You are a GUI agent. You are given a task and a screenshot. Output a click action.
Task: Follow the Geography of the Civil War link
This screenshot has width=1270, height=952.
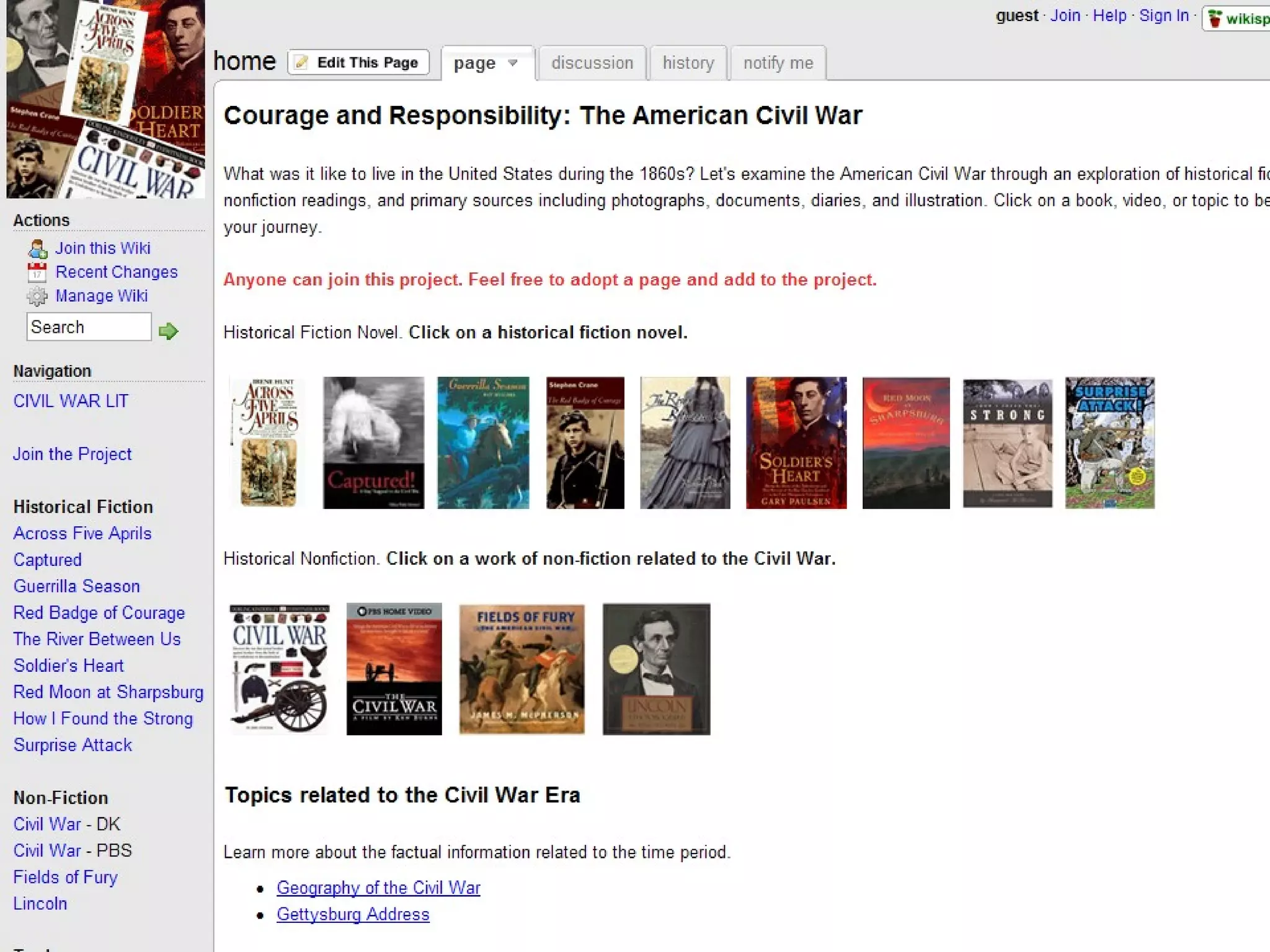pos(378,888)
